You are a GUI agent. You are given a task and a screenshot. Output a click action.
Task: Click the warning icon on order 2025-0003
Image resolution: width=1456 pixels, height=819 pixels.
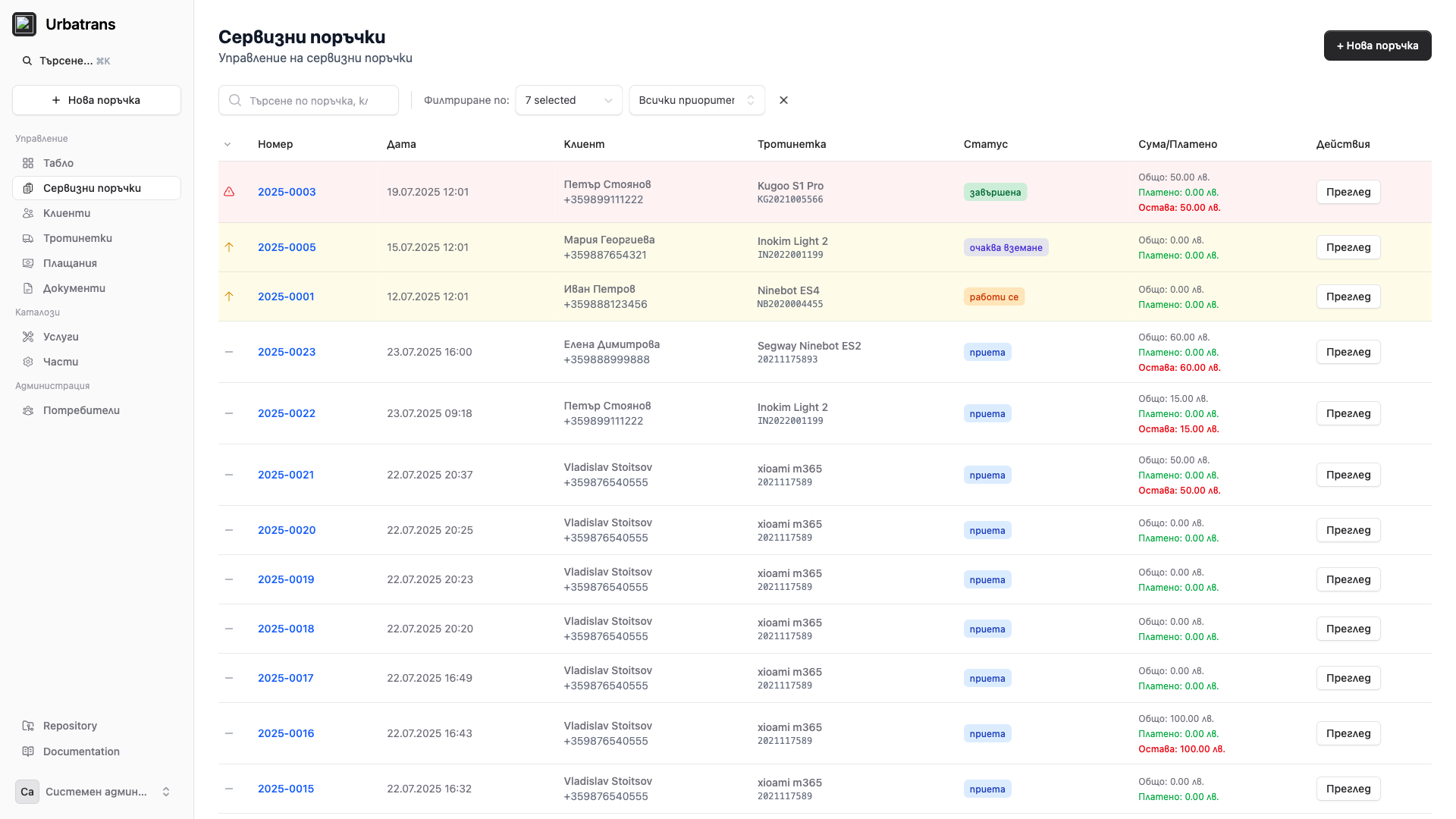pos(230,192)
